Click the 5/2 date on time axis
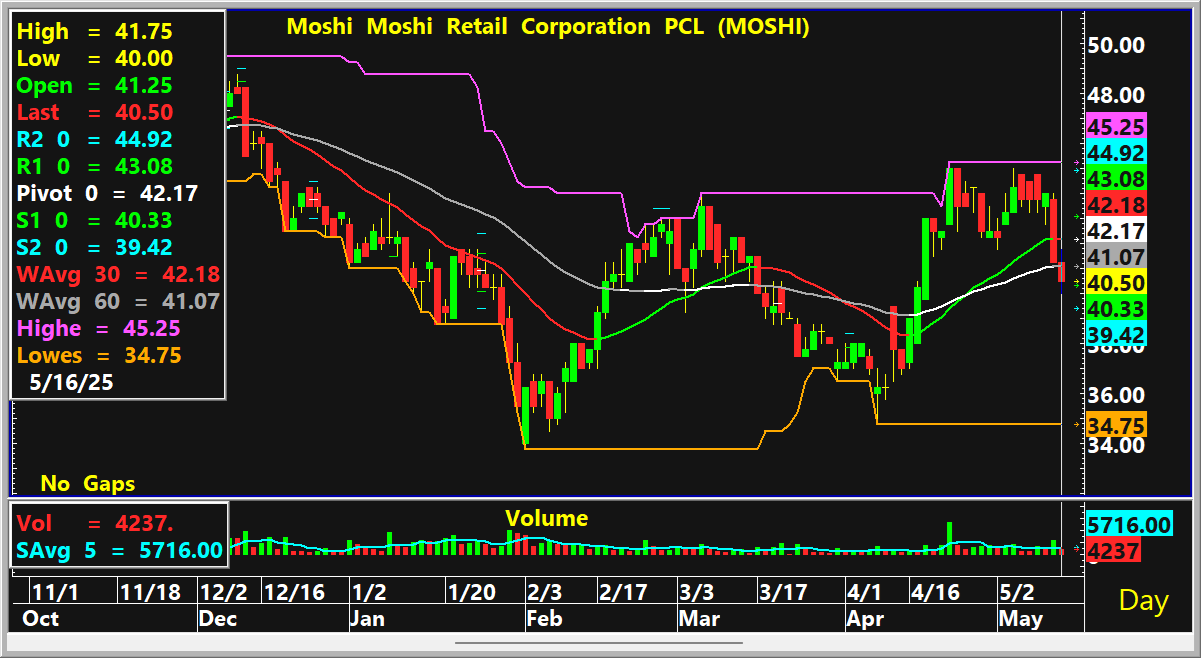This screenshot has height=658, width=1201. click(x=1016, y=592)
